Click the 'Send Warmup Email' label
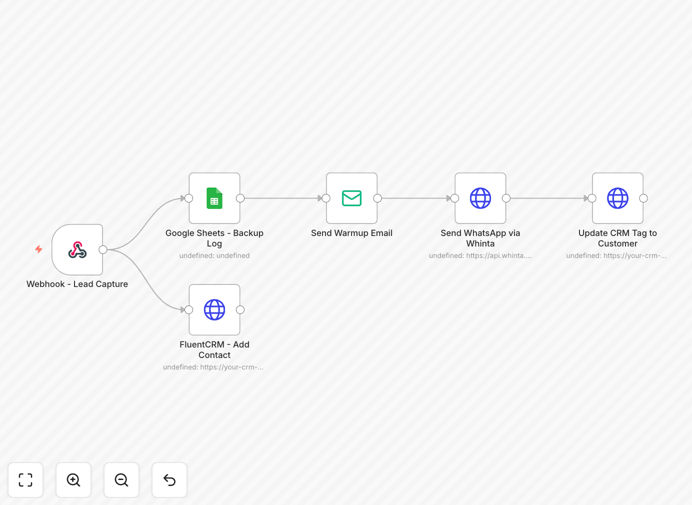 [x=352, y=233]
